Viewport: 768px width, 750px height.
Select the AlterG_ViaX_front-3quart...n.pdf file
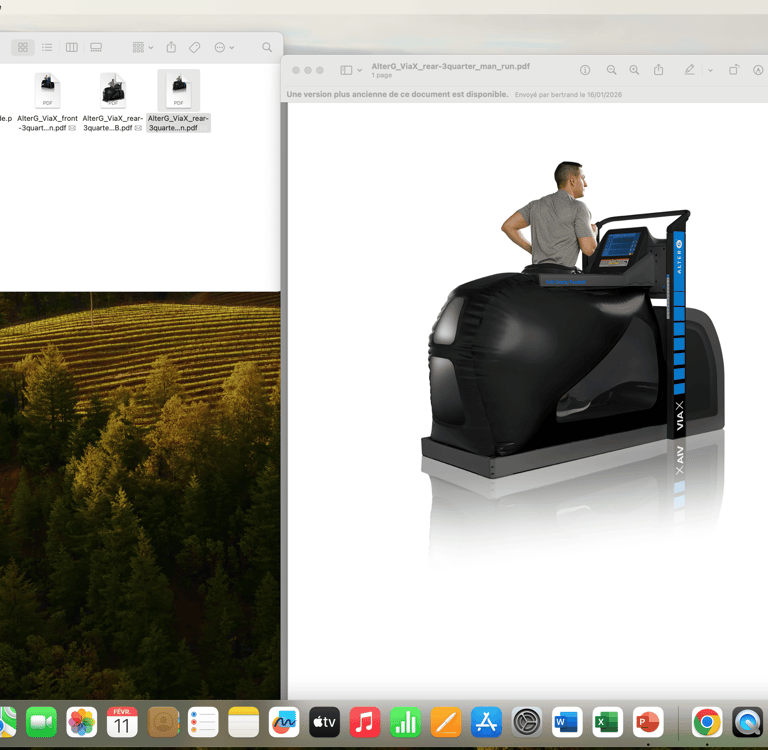click(x=48, y=101)
